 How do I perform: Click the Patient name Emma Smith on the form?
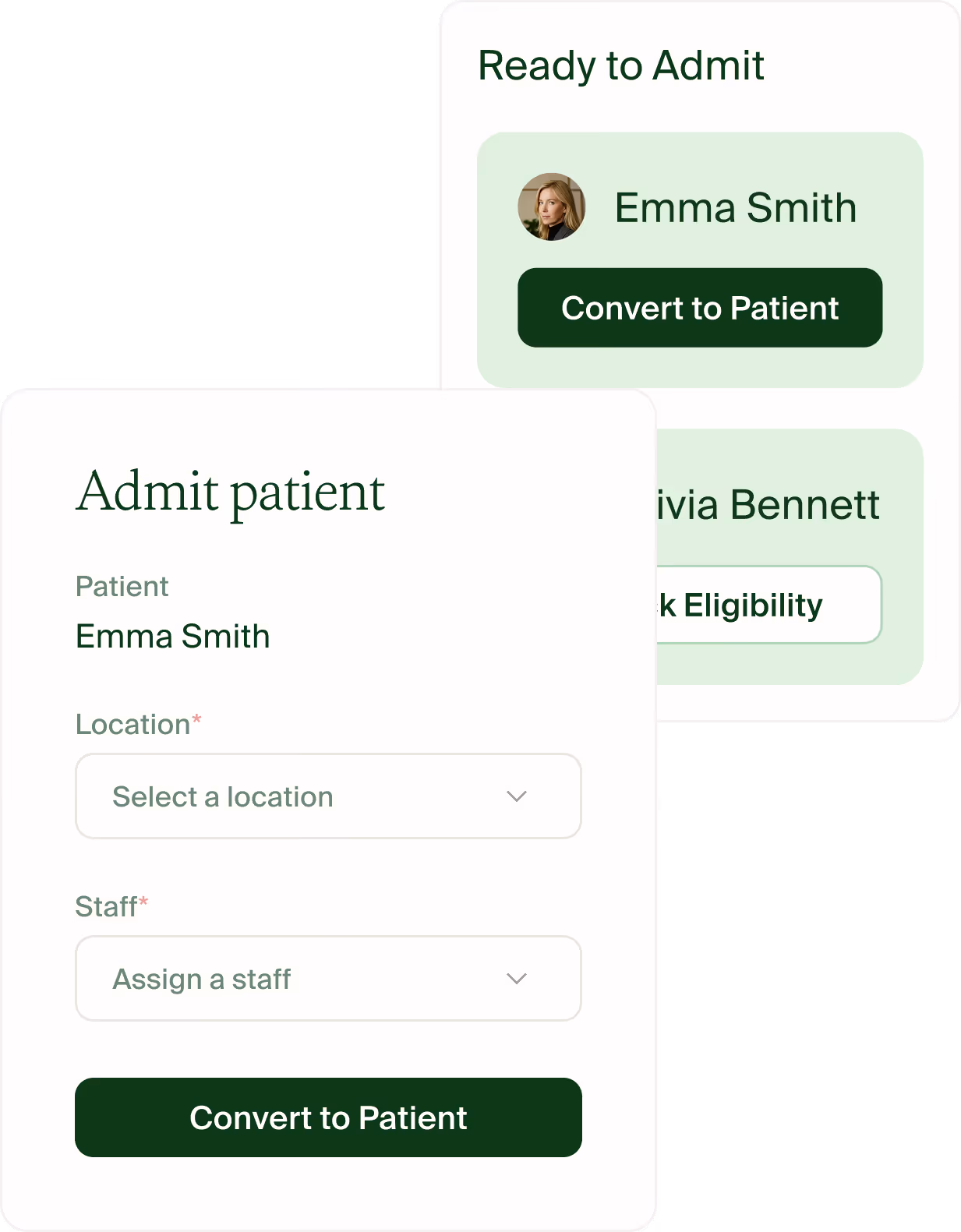coord(172,636)
